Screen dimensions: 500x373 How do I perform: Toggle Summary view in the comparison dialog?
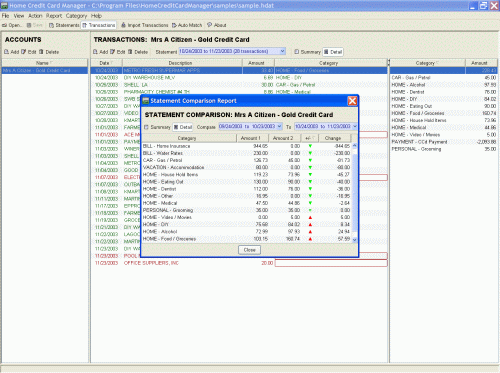[157, 127]
